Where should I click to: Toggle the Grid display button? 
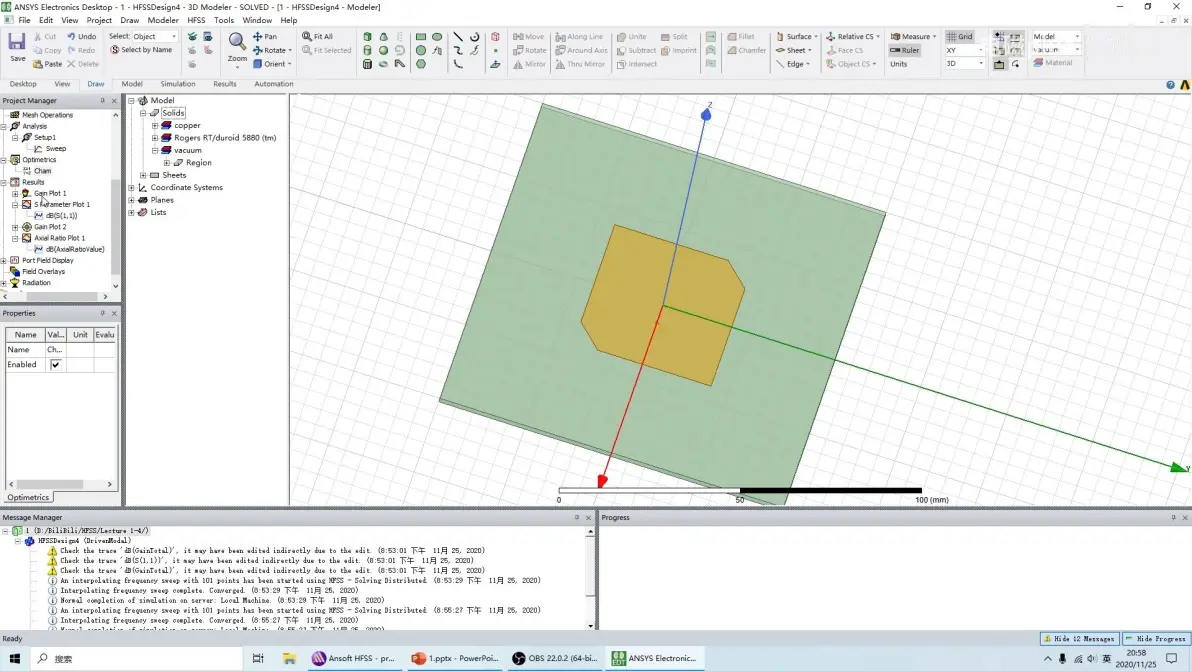(x=959, y=36)
